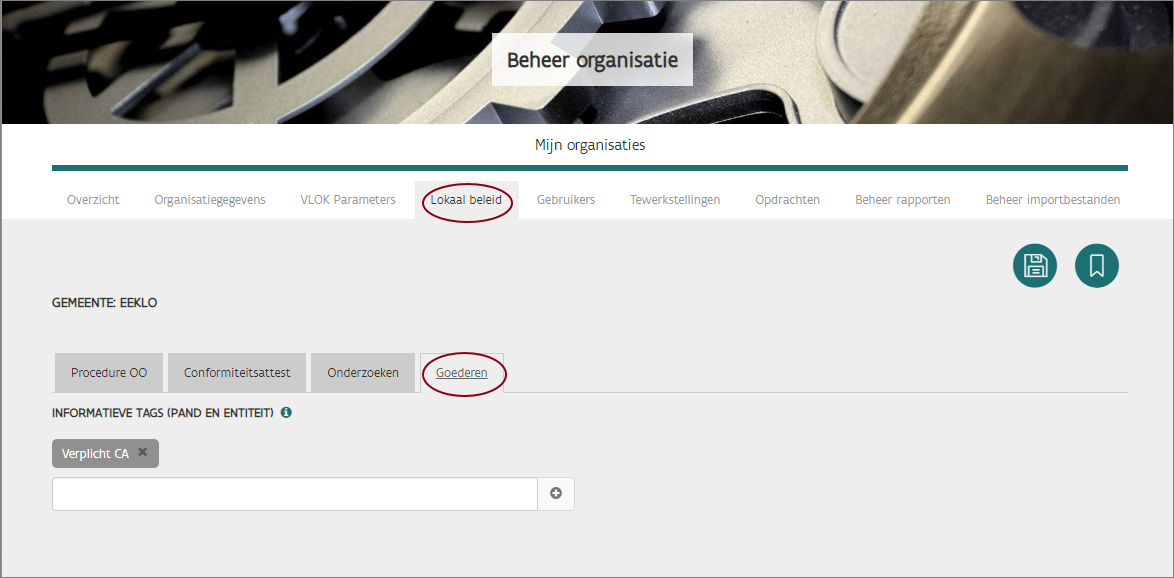This screenshot has height=578, width=1174.
Task: Click the info icon beside Informatieve tags
Action: [286, 412]
